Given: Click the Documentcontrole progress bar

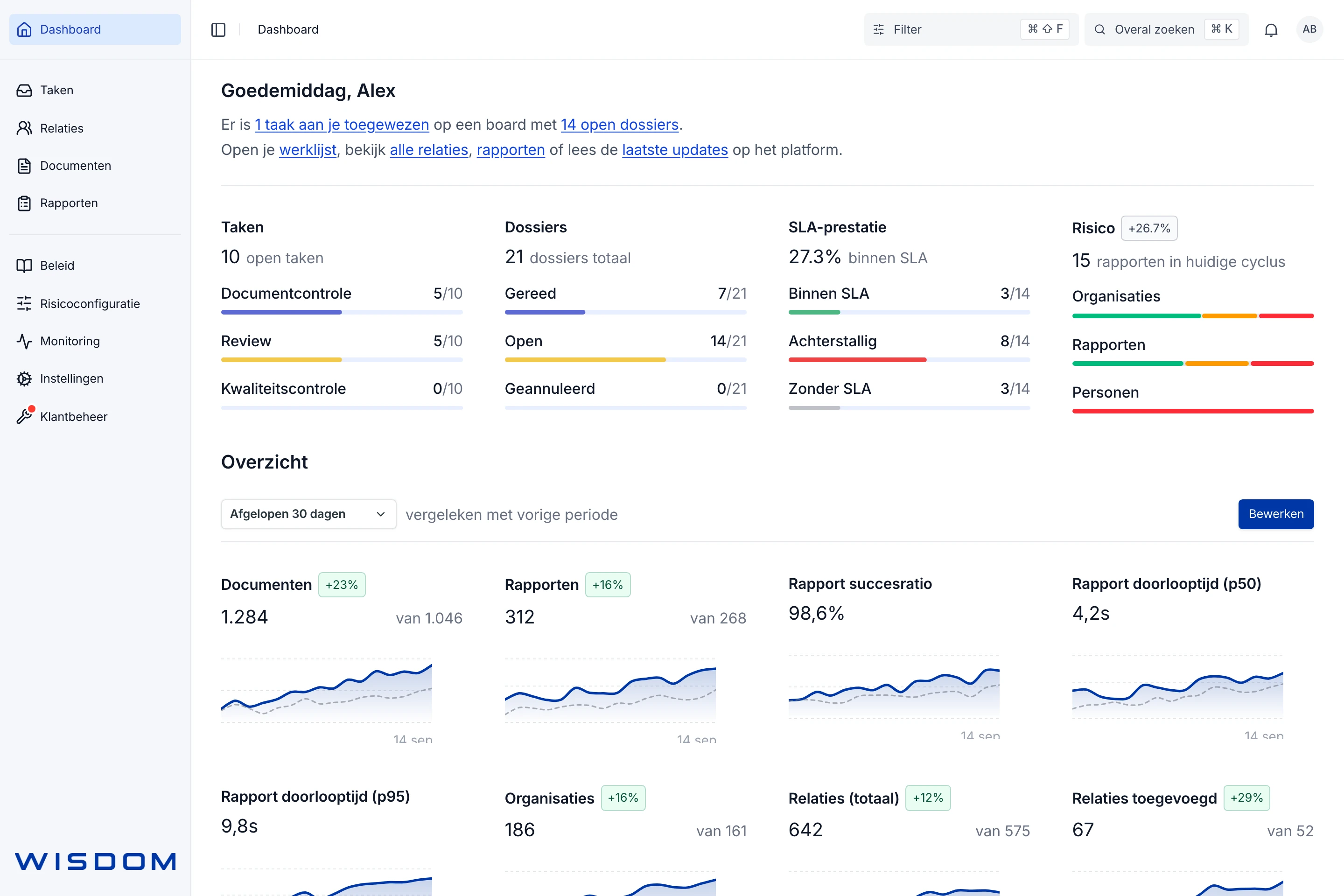Looking at the screenshot, I should (x=342, y=312).
